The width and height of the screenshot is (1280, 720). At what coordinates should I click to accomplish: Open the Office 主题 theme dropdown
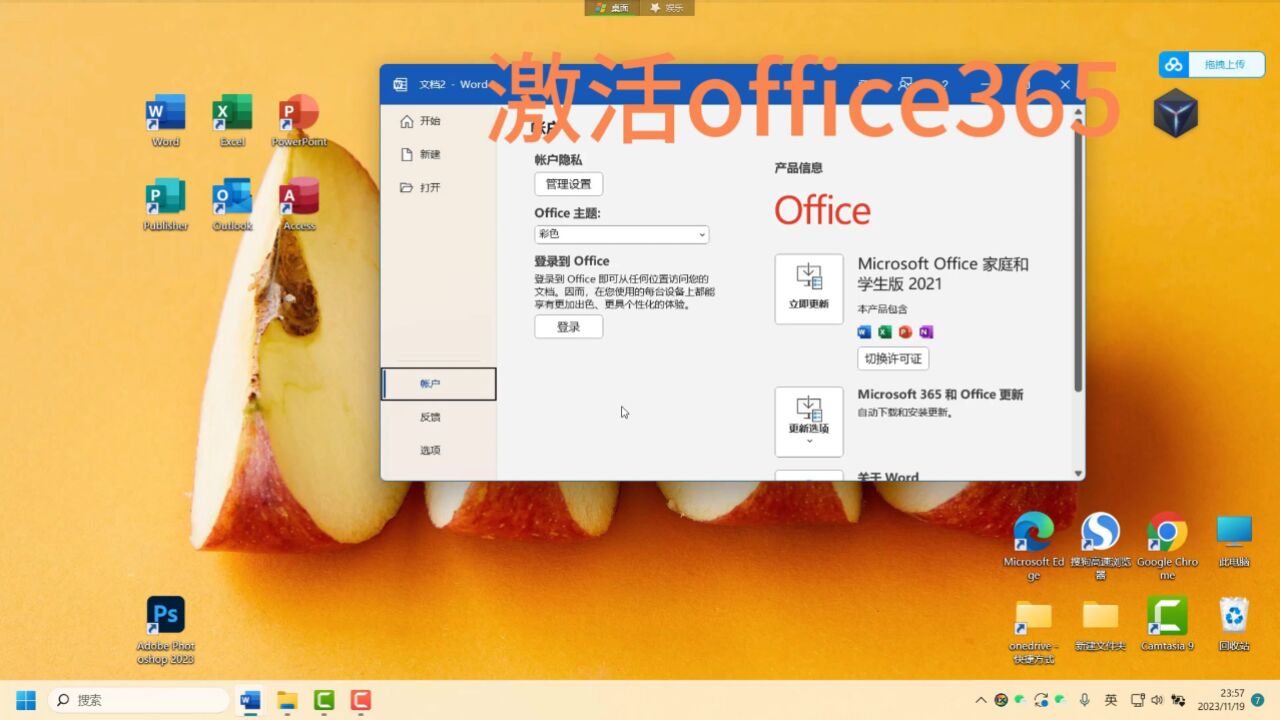[x=621, y=234]
